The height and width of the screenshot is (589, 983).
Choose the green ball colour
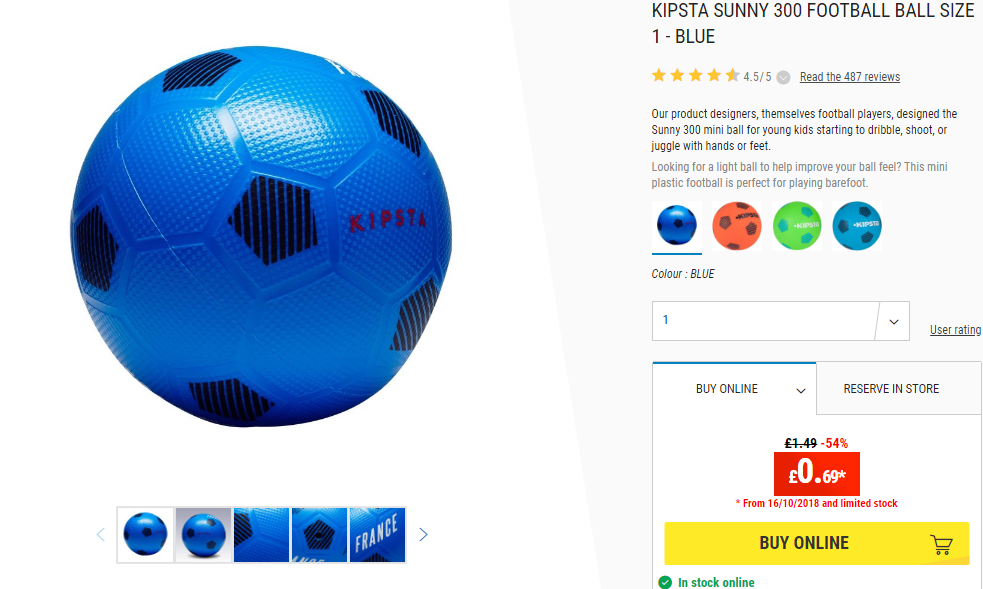point(797,226)
